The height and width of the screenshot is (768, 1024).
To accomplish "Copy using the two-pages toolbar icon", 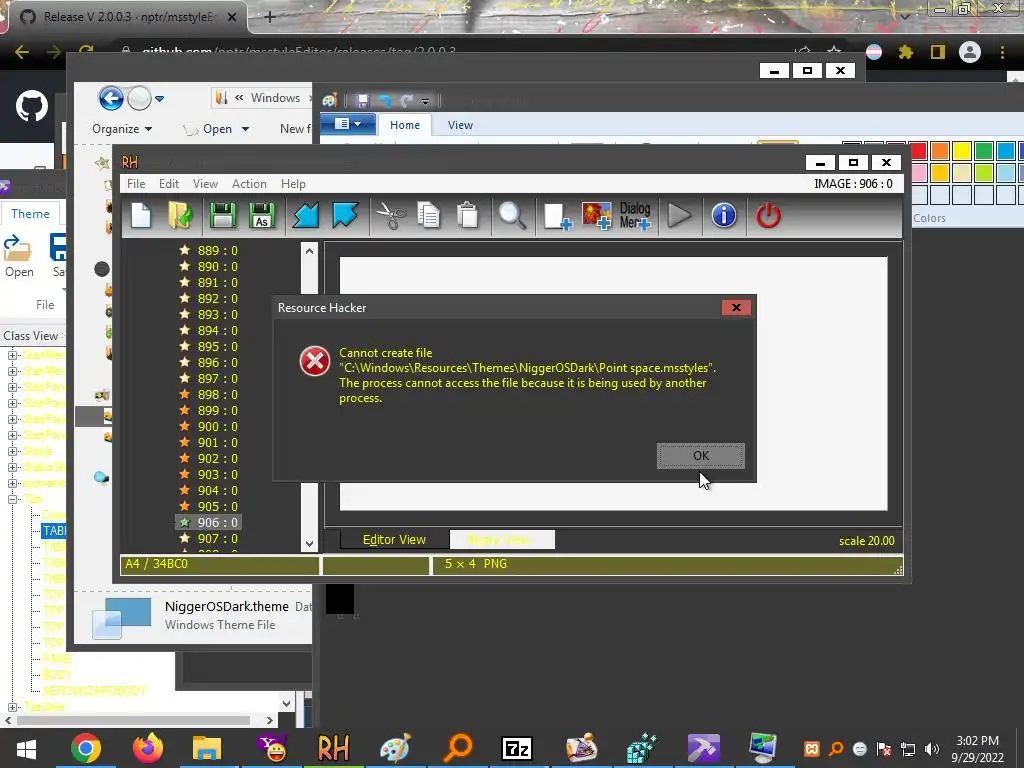I will 428,216.
